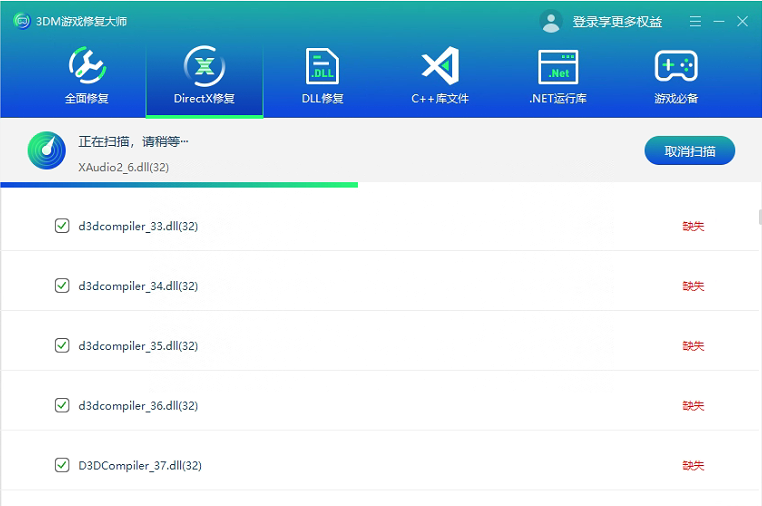This screenshot has width=762, height=506.
Task: Open the 全面修复 wrench icon
Action: [x=87, y=66]
